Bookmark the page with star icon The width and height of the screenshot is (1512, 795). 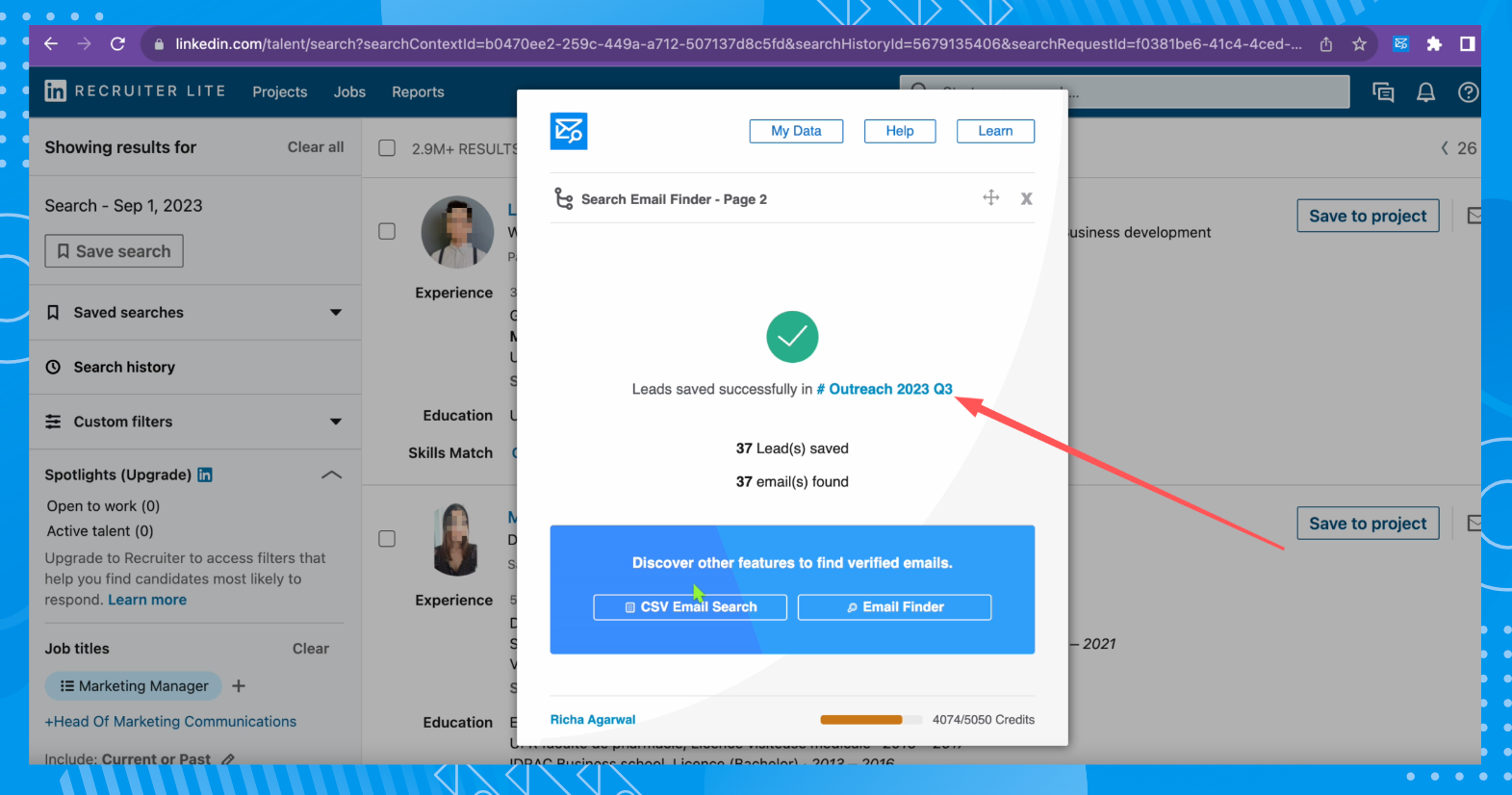click(x=1359, y=44)
